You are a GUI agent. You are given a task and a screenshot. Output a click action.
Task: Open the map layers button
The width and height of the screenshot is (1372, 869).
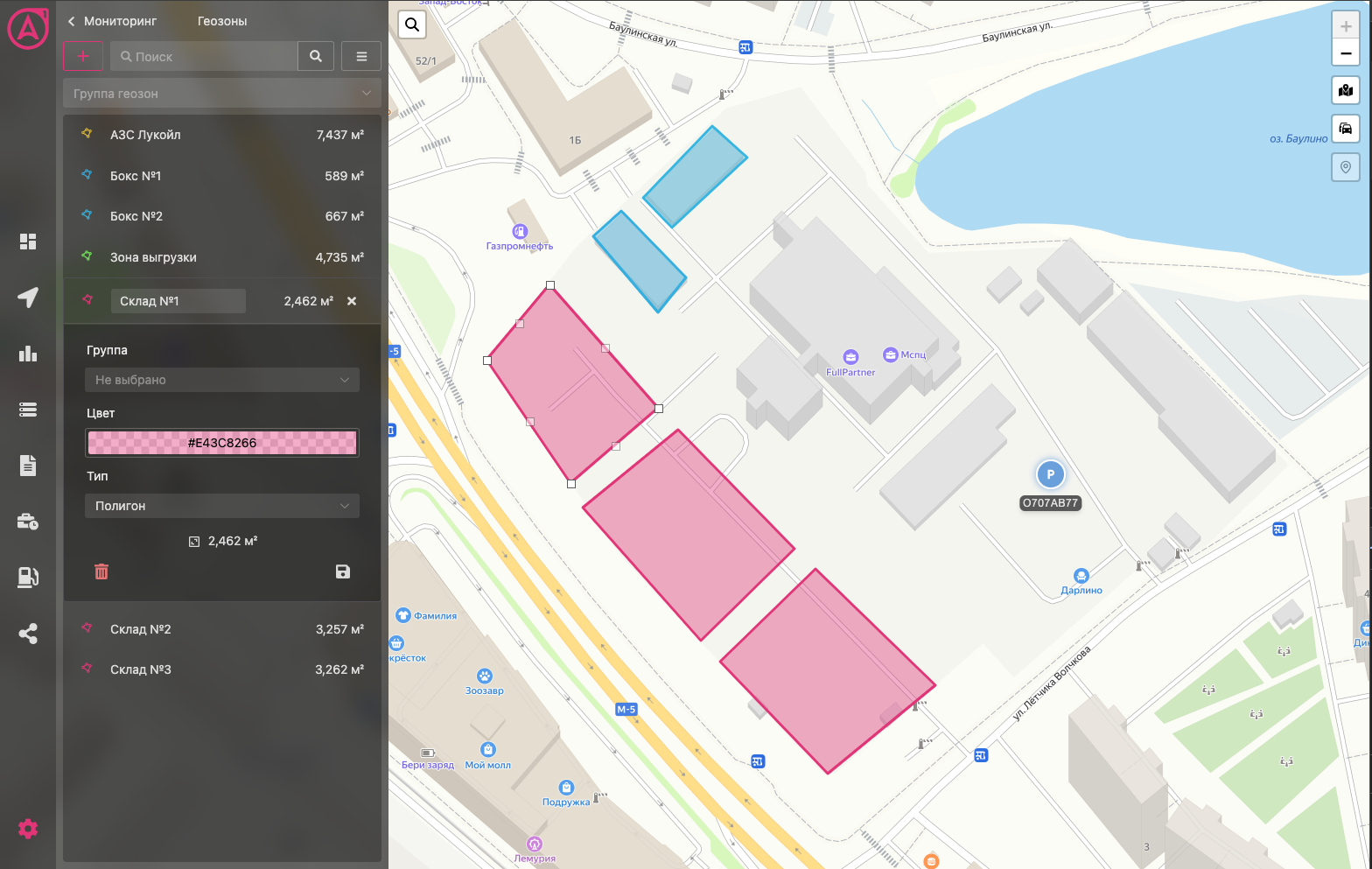(1346, 90)
